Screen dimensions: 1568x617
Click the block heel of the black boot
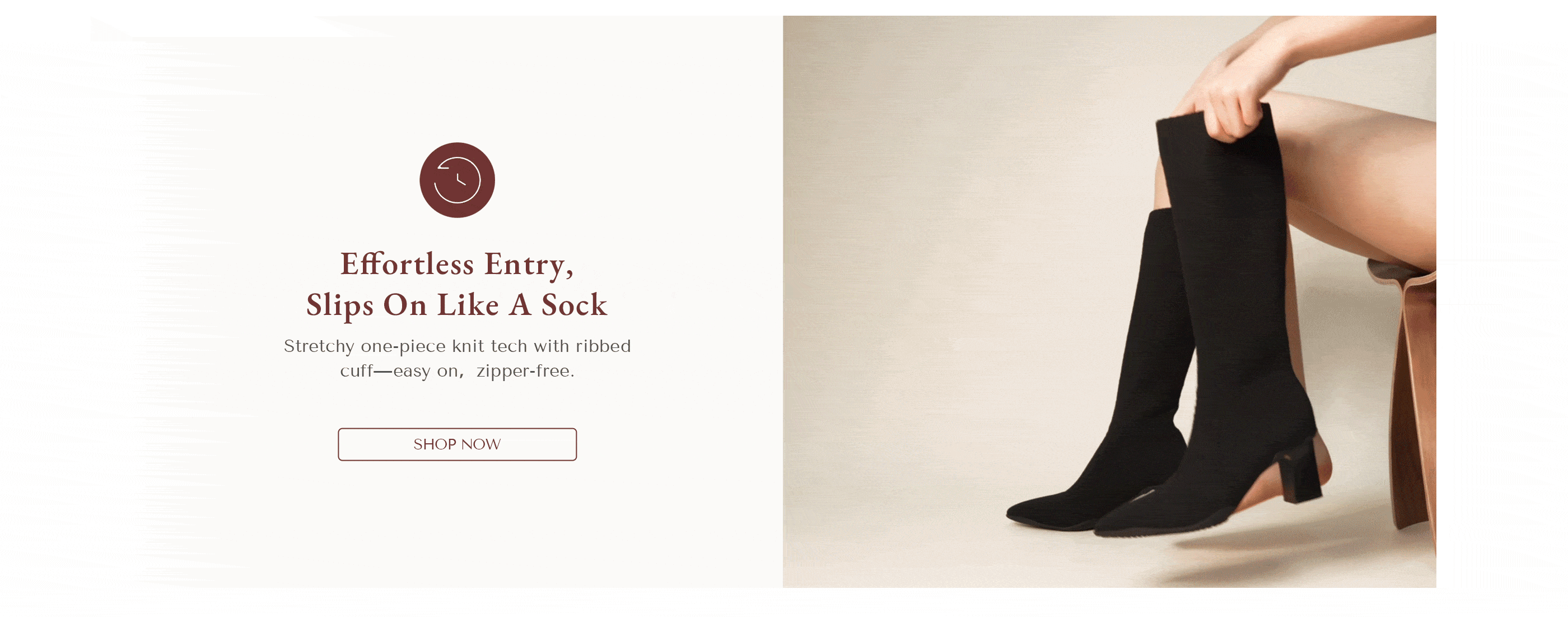pos(1301,473)
